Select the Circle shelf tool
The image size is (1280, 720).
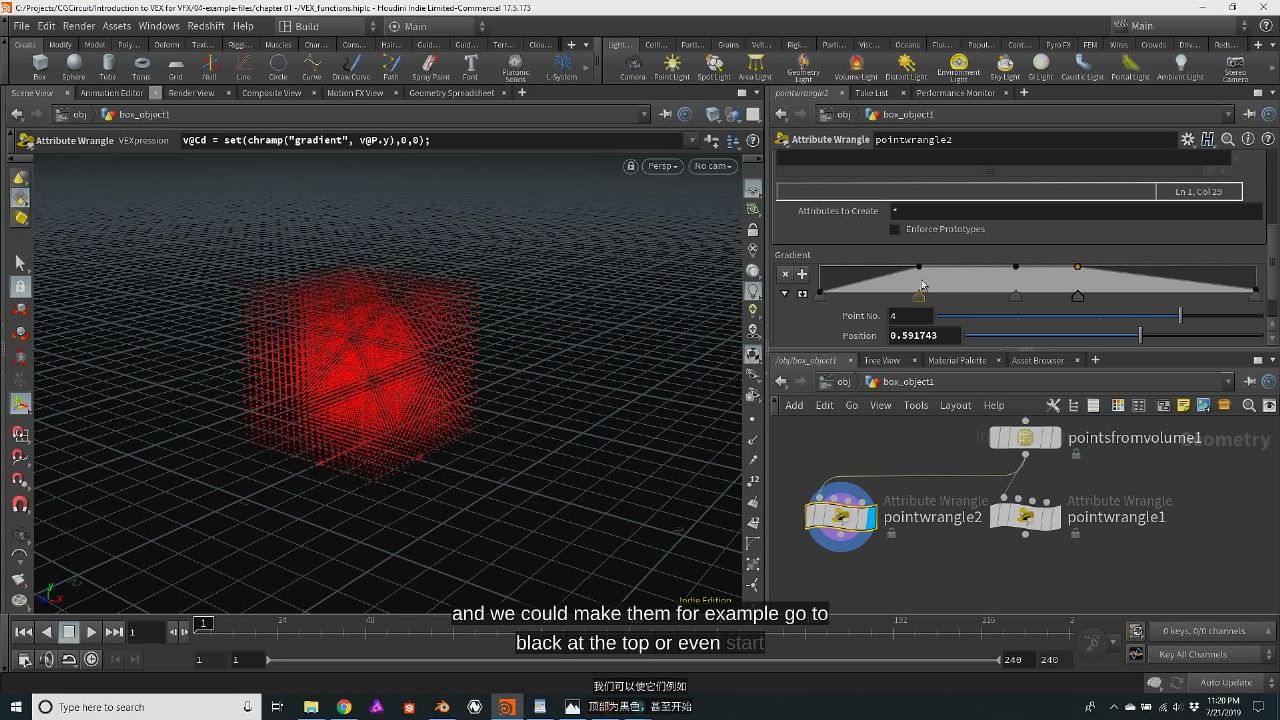(278, 66)
